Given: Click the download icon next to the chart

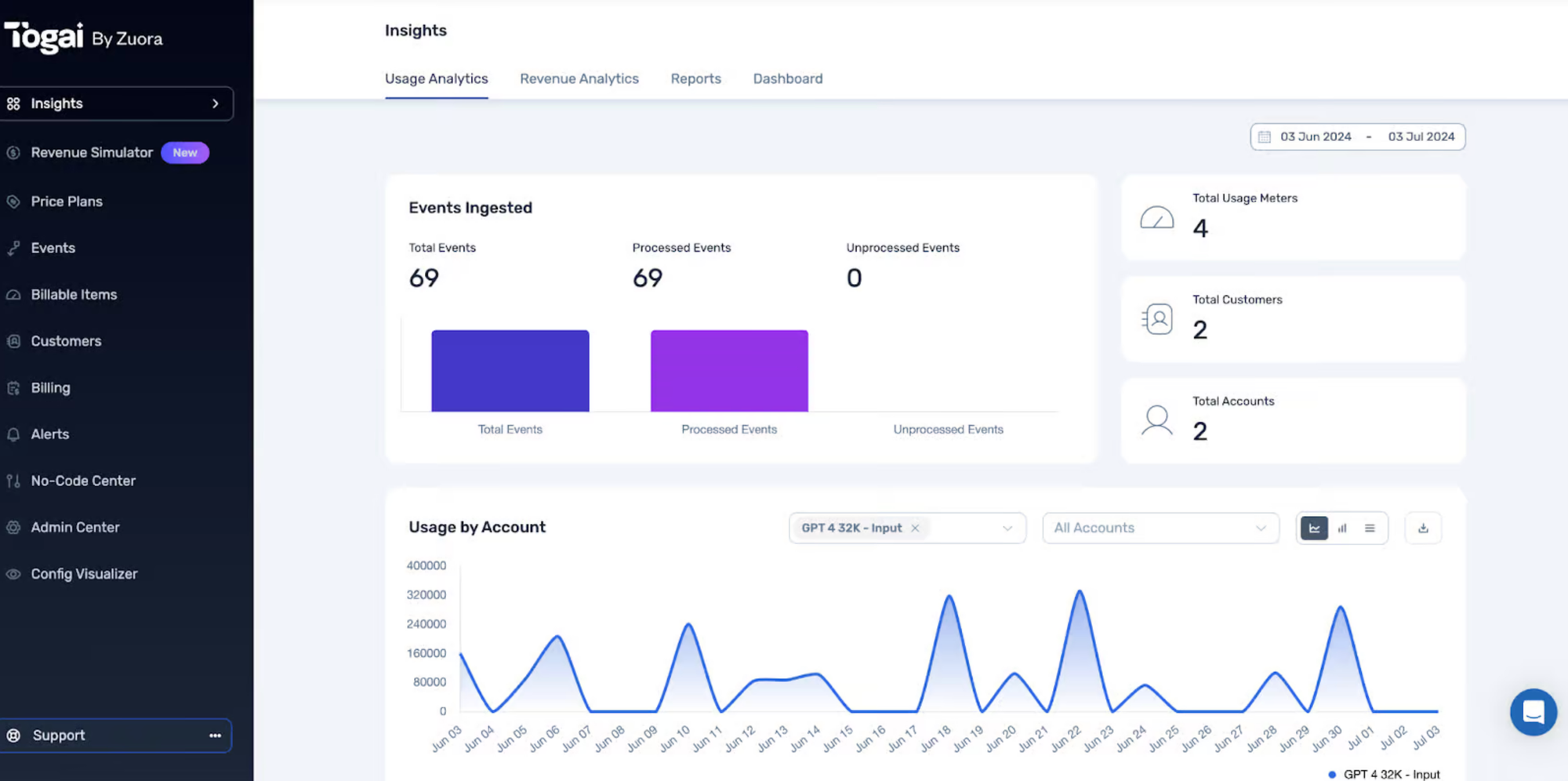Looking at the screenshot, I should tap(1423, 528).
